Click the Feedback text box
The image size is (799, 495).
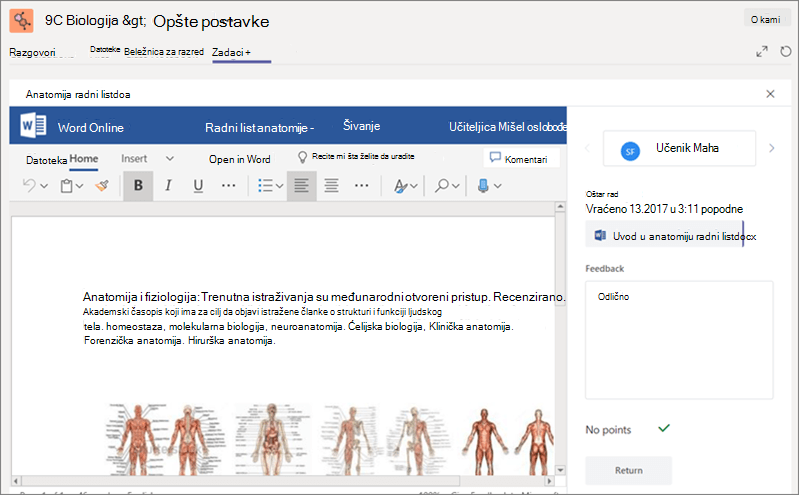679,340
